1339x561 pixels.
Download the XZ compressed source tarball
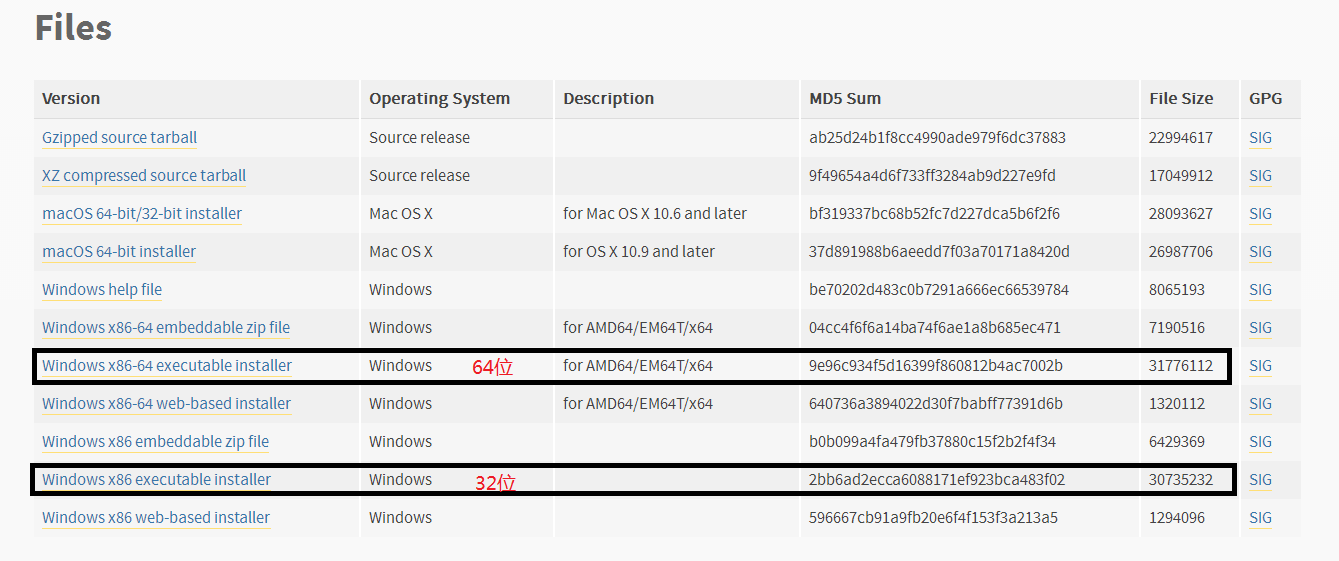point(143,176)
